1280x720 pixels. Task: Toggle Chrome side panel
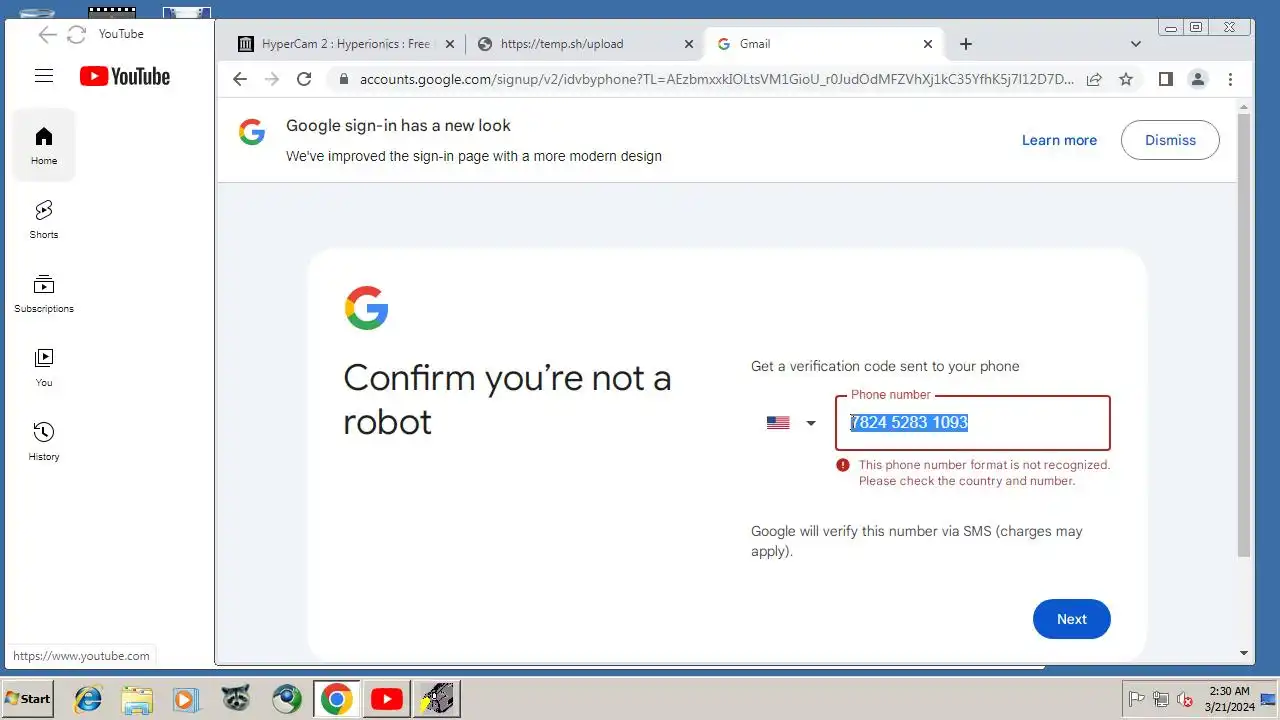coord(1165,79)
